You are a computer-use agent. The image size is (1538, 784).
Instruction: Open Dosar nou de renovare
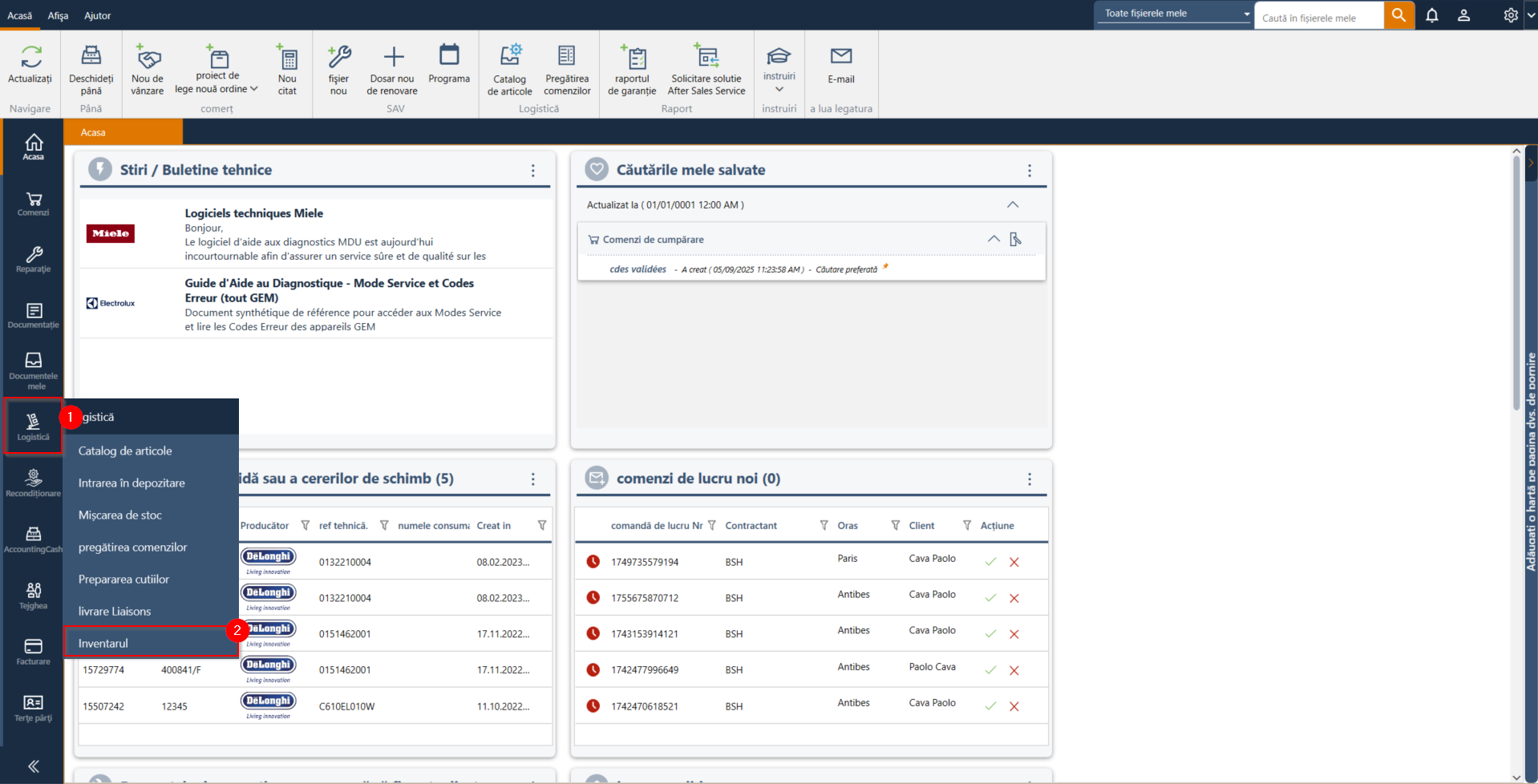pyautogui.click(x=392, y=69)
